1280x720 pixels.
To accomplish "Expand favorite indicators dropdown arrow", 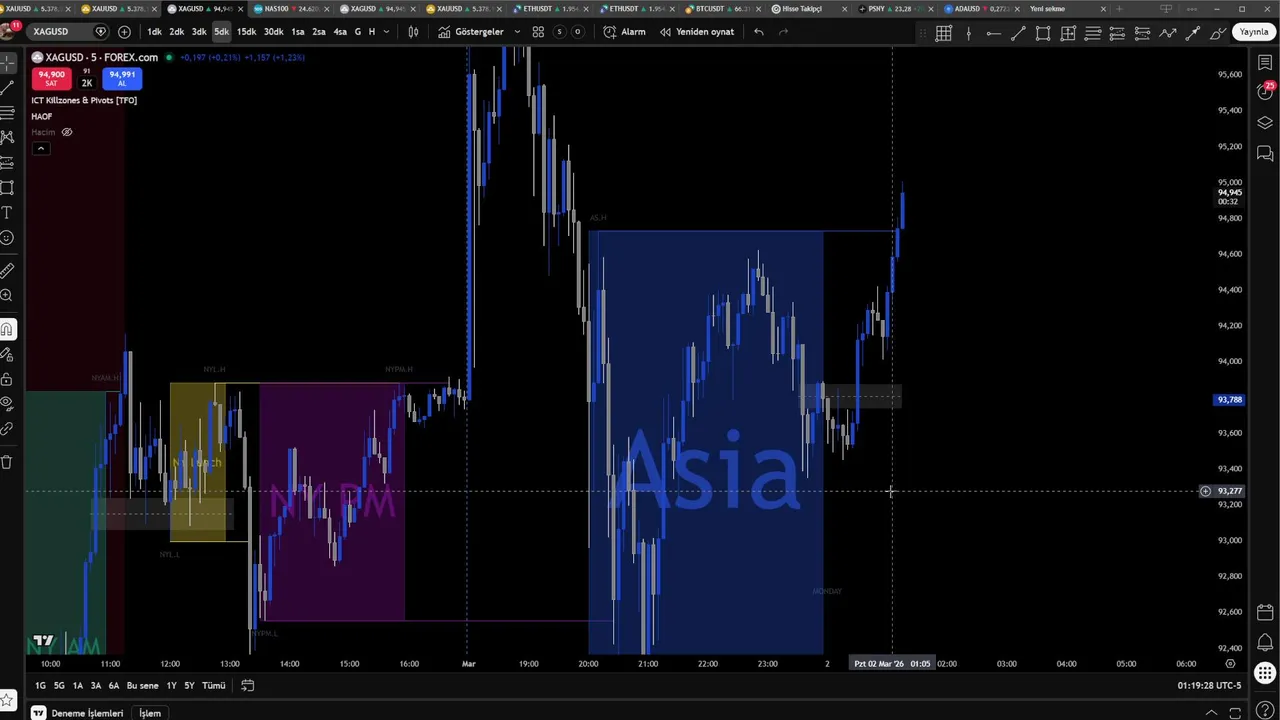I will tap(517, 32).
